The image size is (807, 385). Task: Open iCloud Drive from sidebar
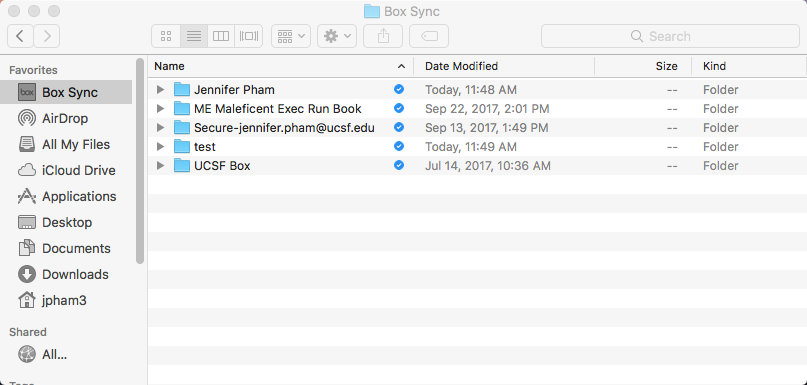click(66, 170)
